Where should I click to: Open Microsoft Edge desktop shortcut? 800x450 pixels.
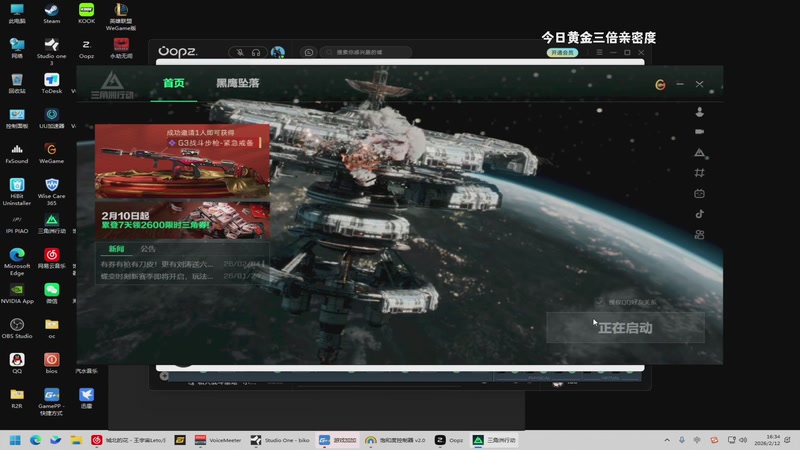tap(17, 262)
